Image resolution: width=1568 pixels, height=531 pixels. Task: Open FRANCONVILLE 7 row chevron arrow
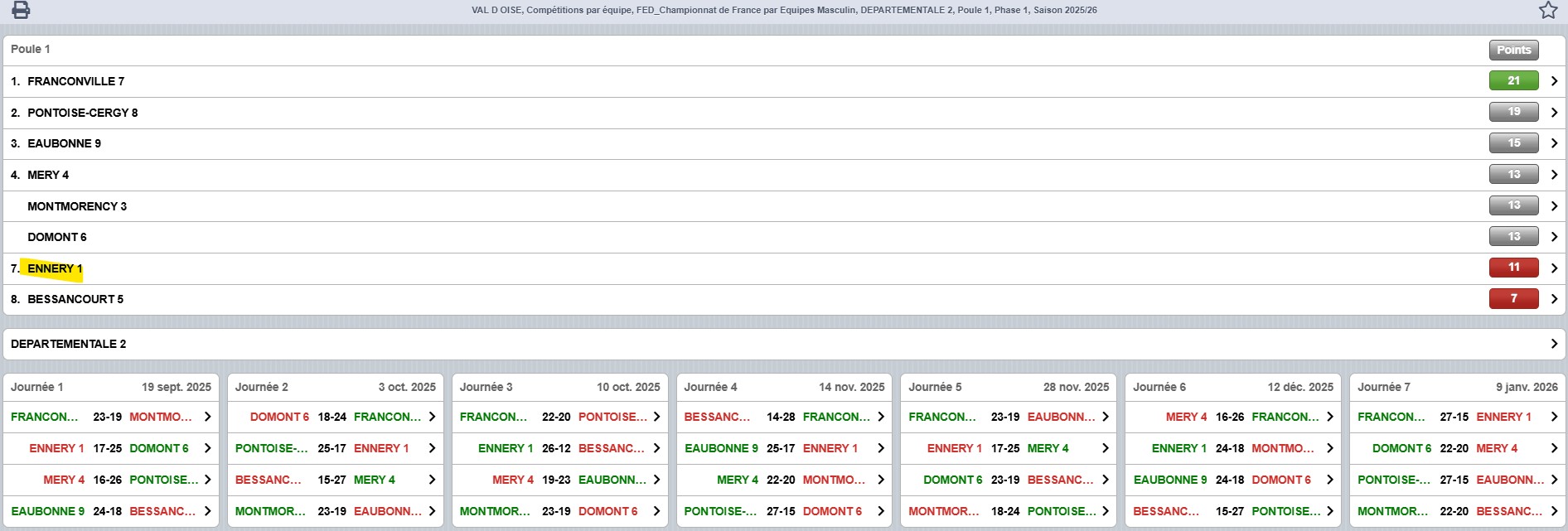tap(1554, 81)
